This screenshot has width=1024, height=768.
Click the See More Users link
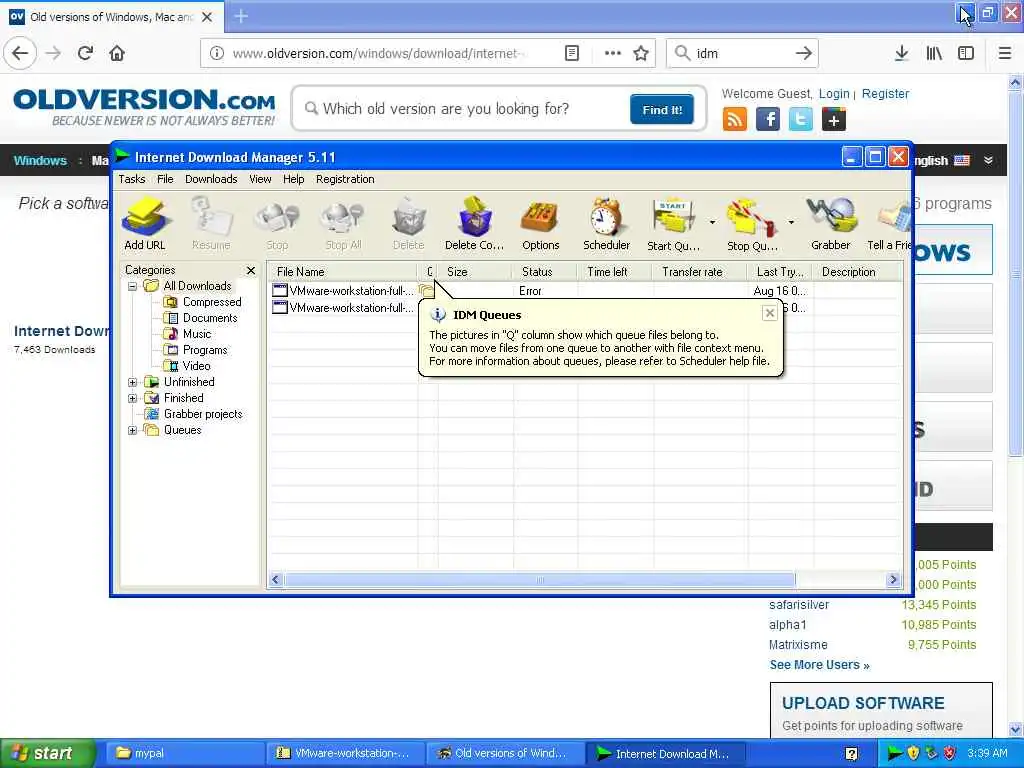point(819,665)
